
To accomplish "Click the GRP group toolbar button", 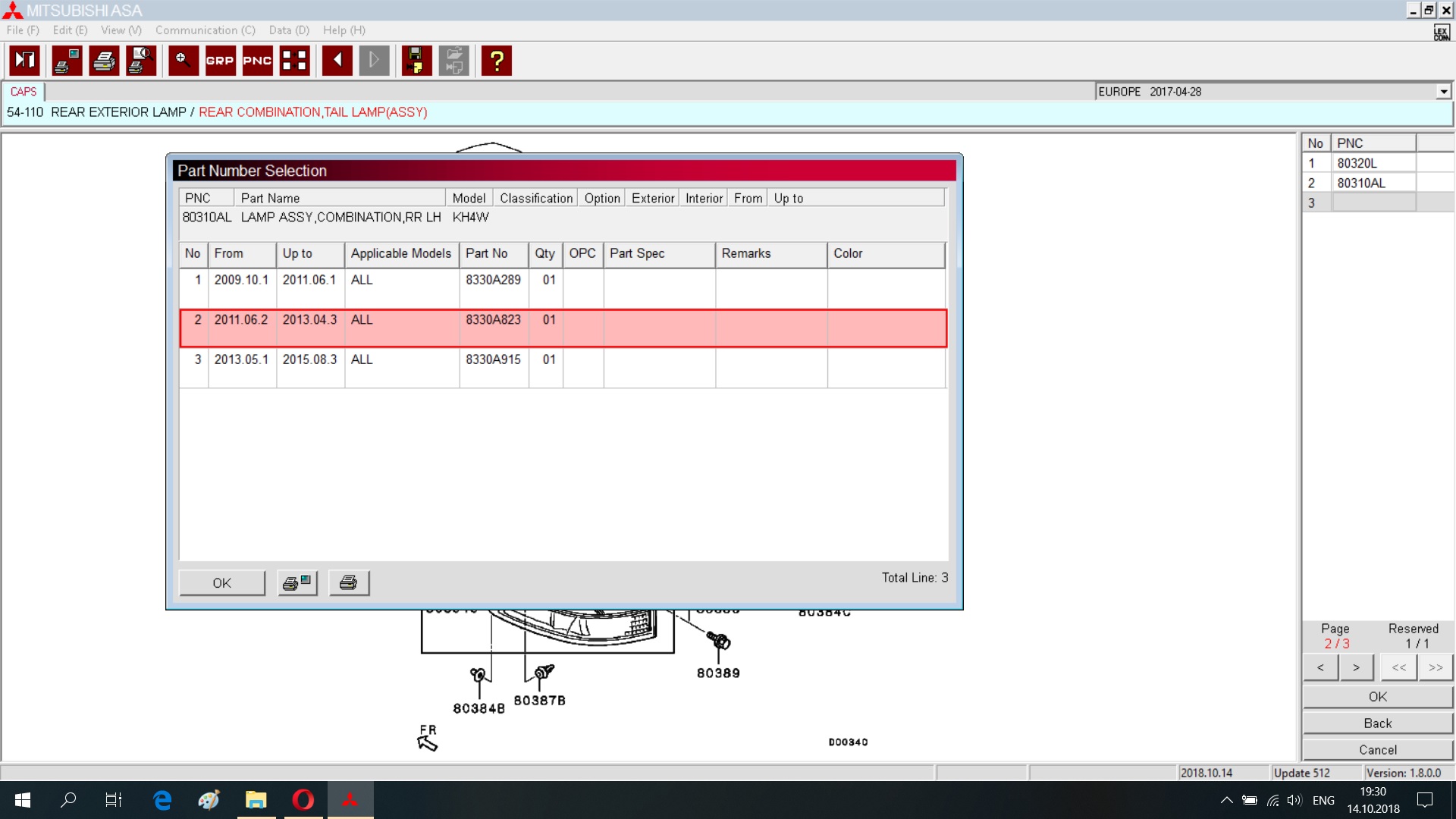I will pyautogui.click(x=220, y=61).
